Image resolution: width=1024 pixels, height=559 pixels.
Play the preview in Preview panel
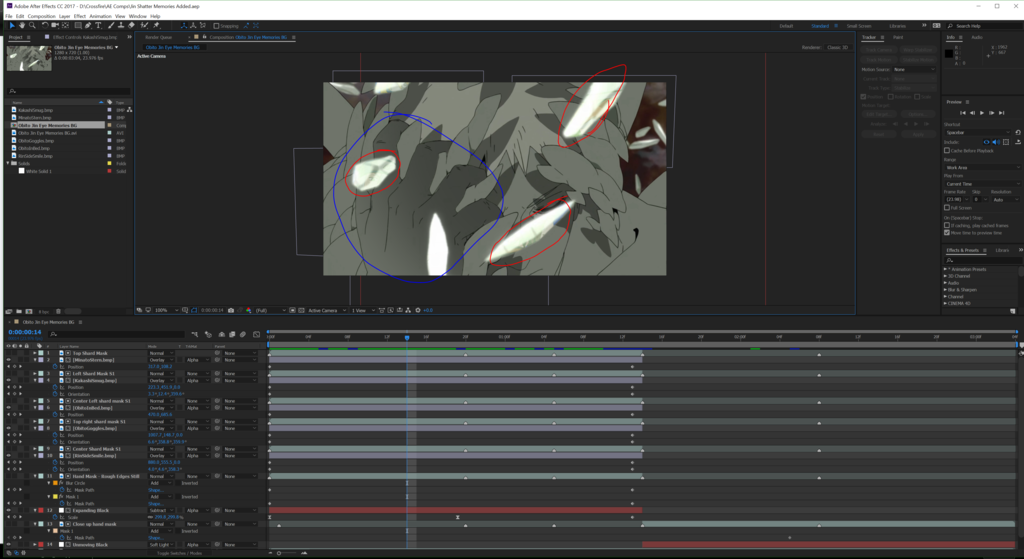coord(982,112)
